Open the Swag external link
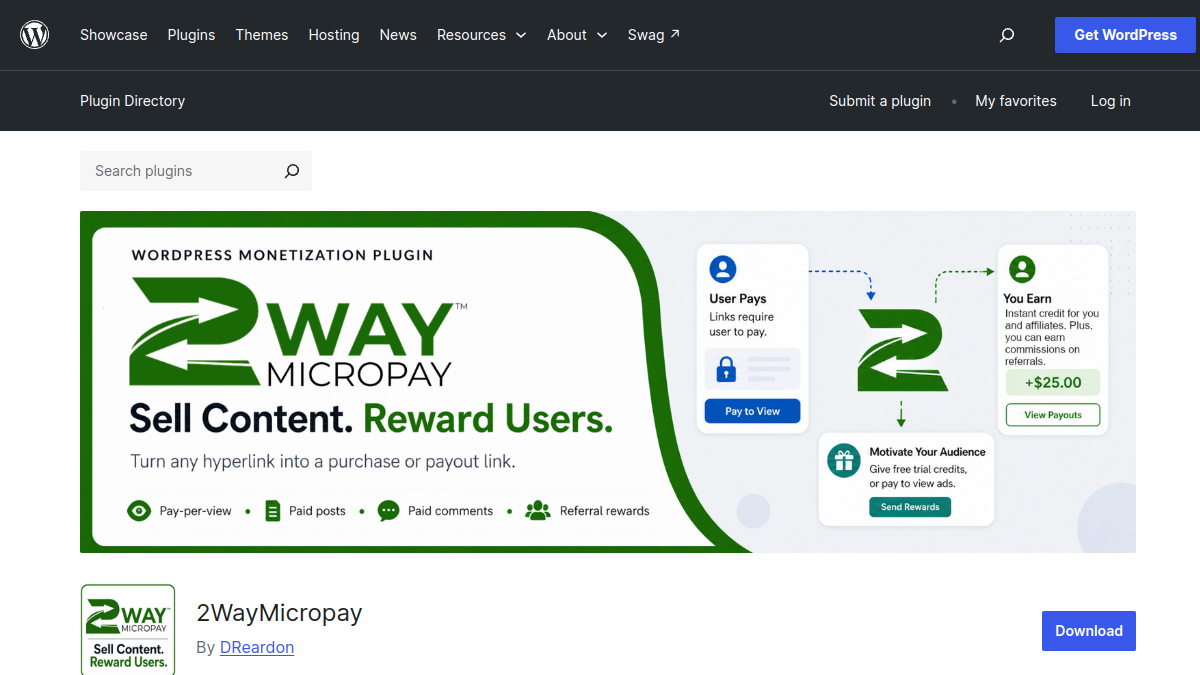 click(x=654, y=35)
